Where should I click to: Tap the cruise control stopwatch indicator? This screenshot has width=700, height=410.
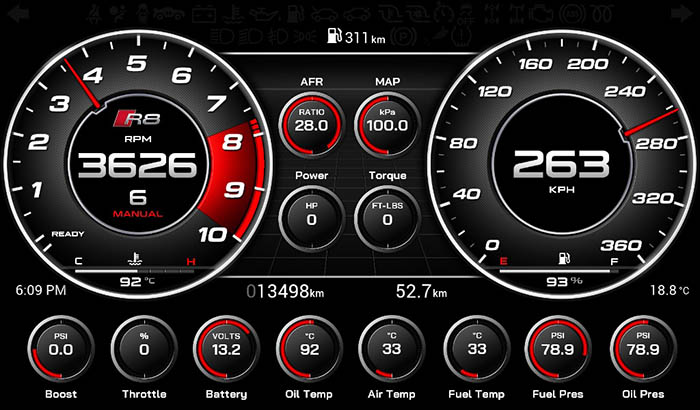[x=444, y=13]
